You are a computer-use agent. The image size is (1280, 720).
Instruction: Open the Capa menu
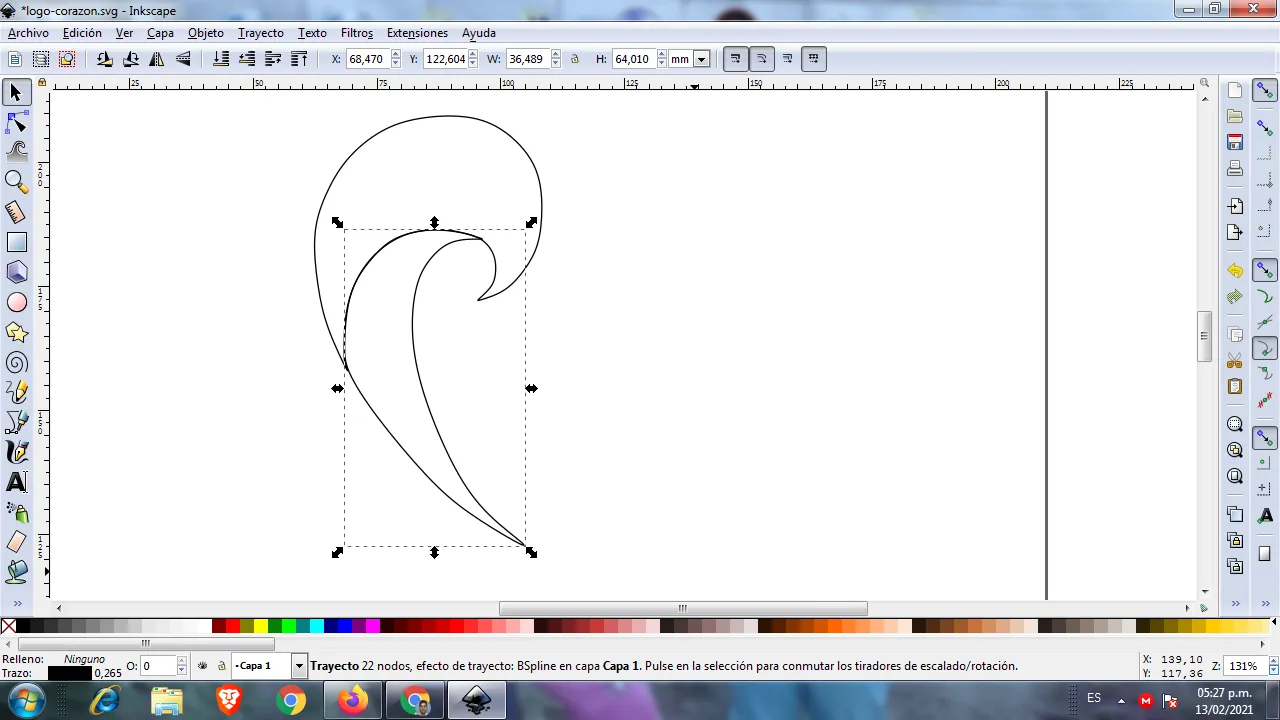click(x=160, y=33)
